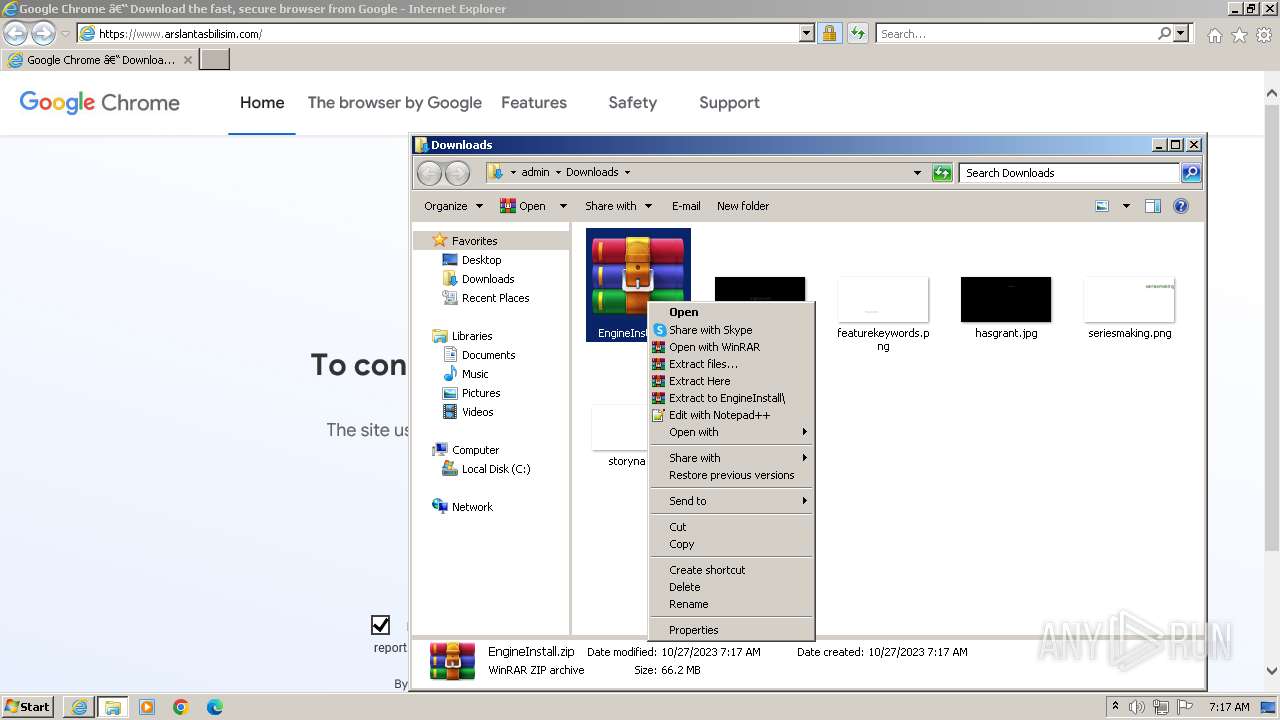The width and height of the screenshot is (1280, 720).
Task: Click the Notepad++ icon in the context menu
Action: click(x=659, y=415)
